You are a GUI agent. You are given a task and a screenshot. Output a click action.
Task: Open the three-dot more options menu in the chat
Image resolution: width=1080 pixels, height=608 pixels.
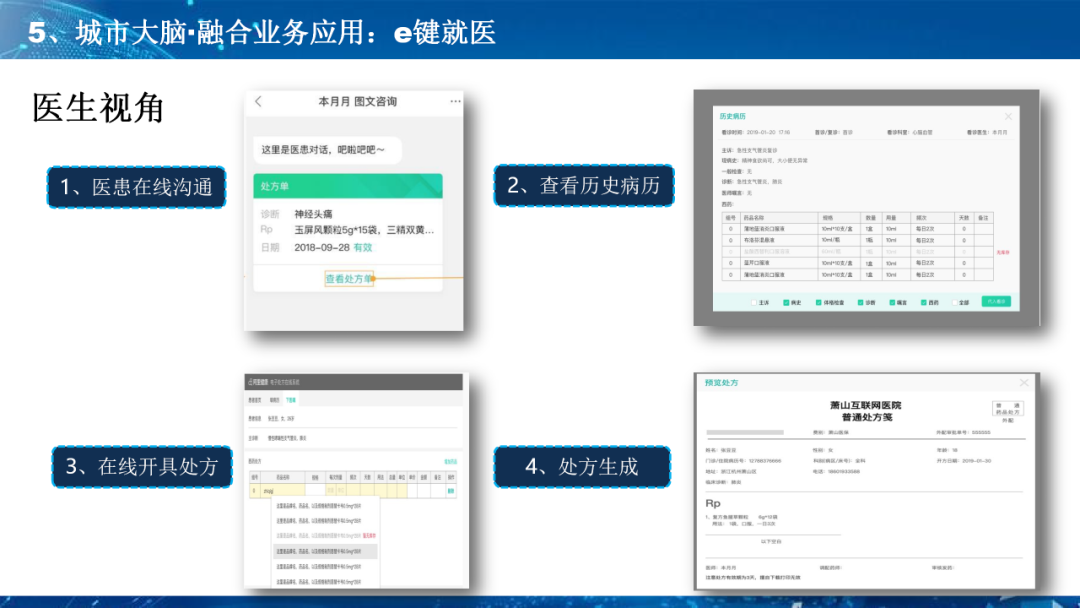pos(454,101)
